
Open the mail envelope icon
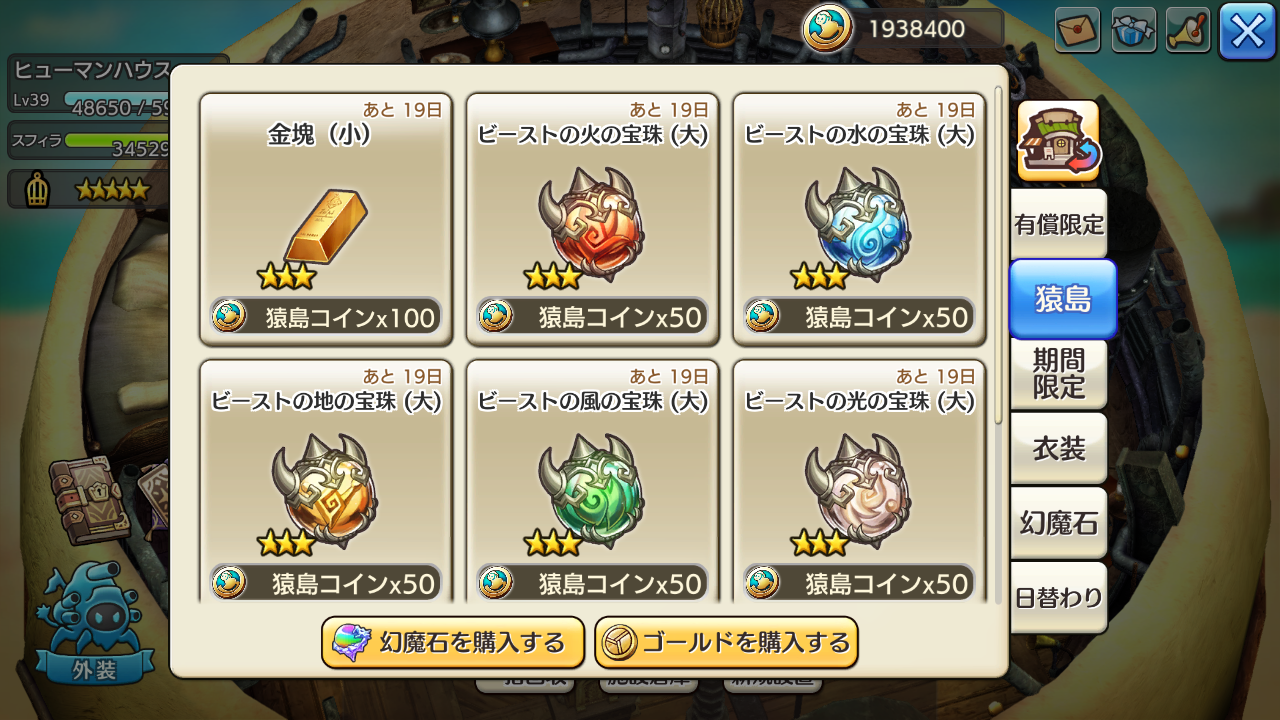(1077, 30)
